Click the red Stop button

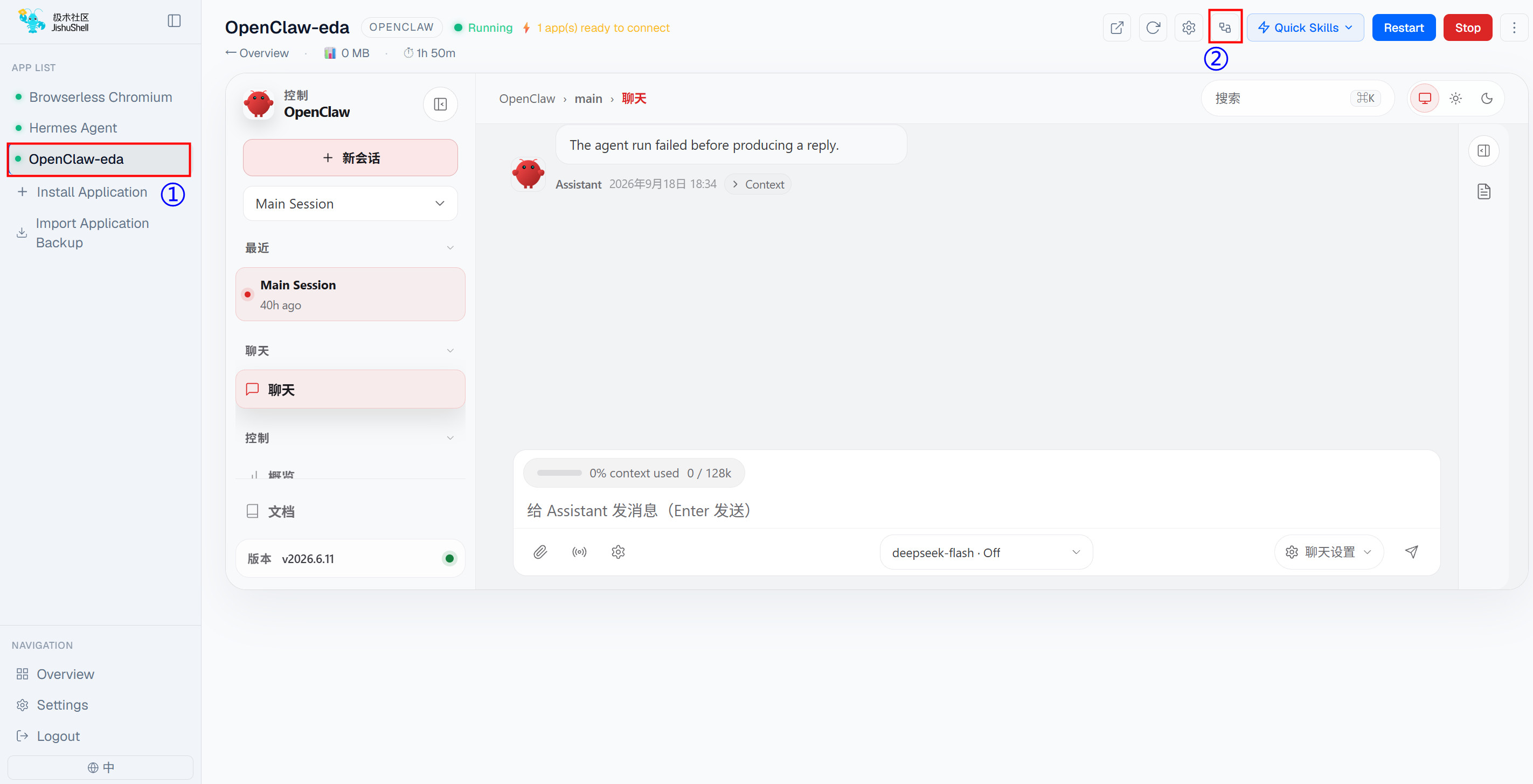point(1467,27)
